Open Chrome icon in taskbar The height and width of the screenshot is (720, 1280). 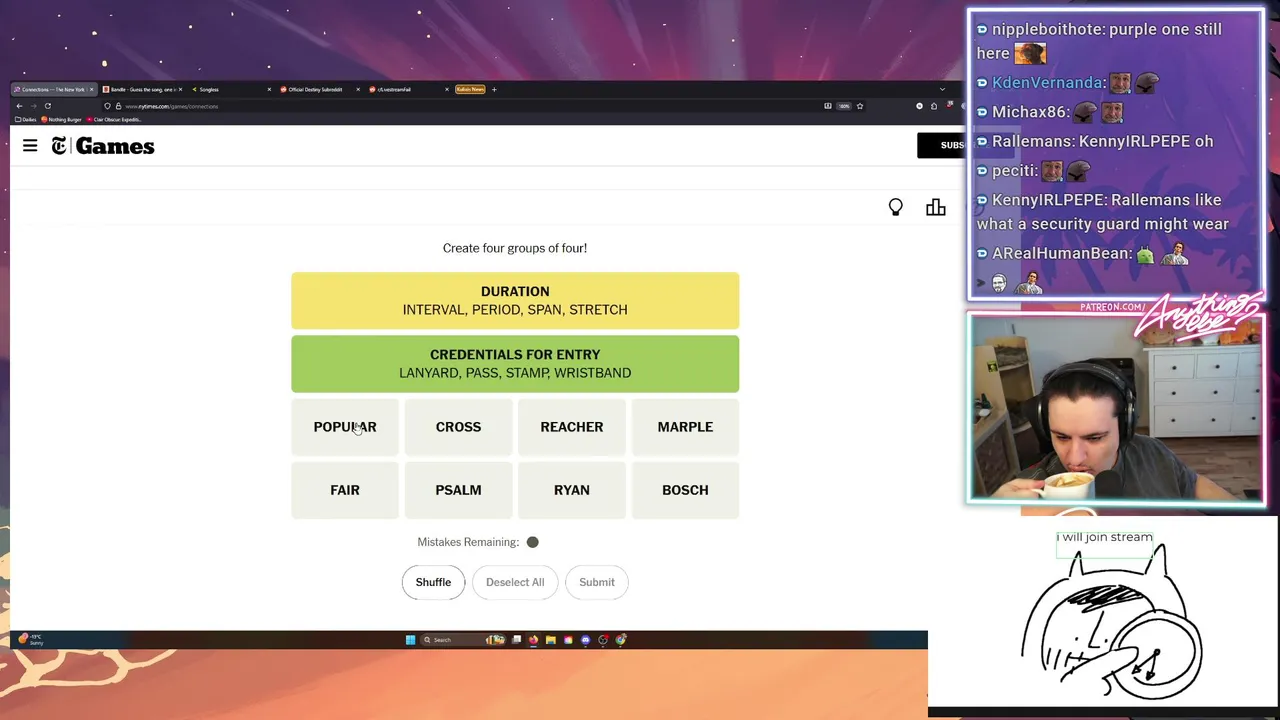pyautogui.click(x=620, y=640)
